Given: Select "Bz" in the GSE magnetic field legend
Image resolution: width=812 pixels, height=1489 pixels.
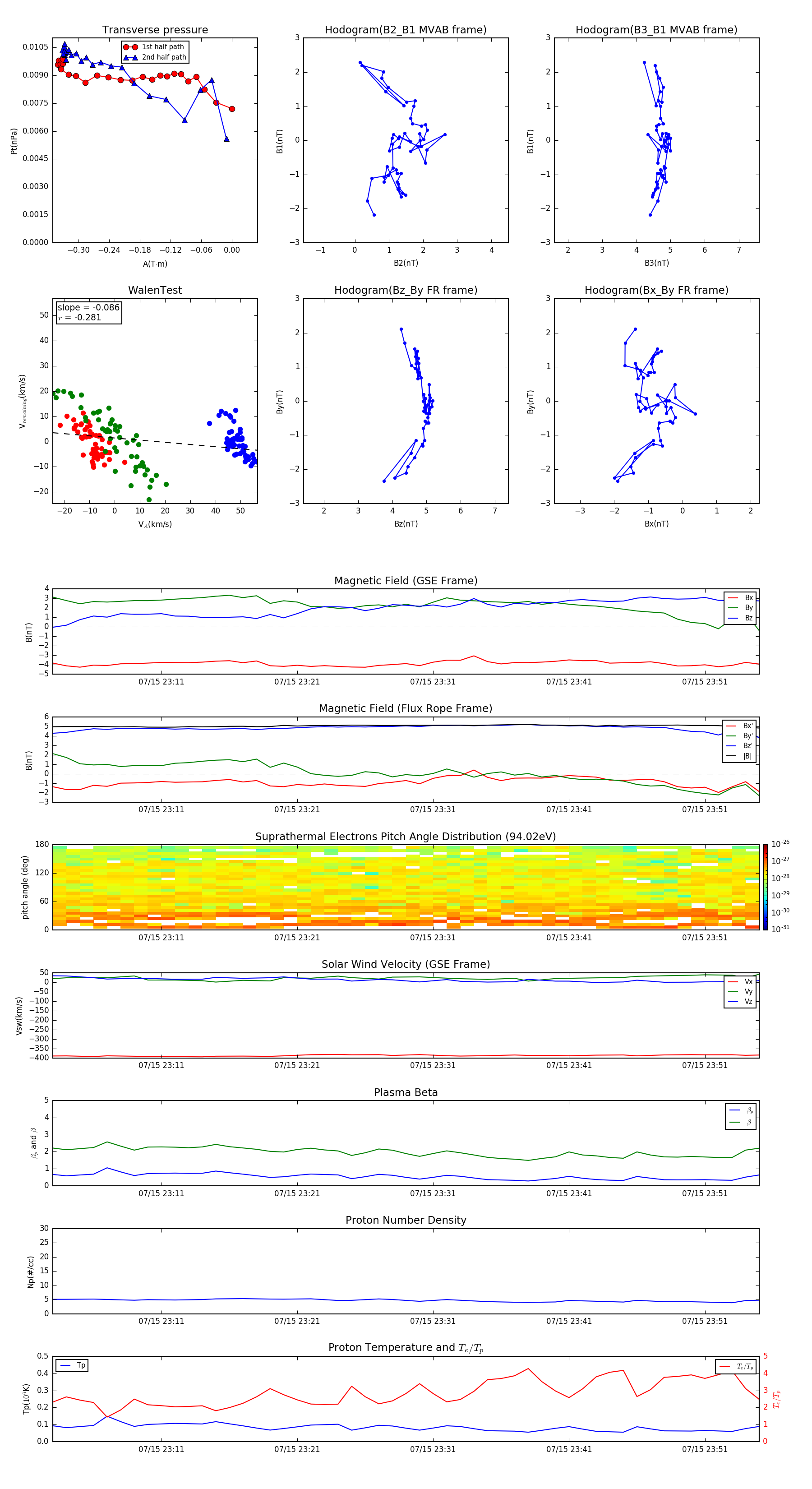Looking at the screenshot, I should click(740, 618).
